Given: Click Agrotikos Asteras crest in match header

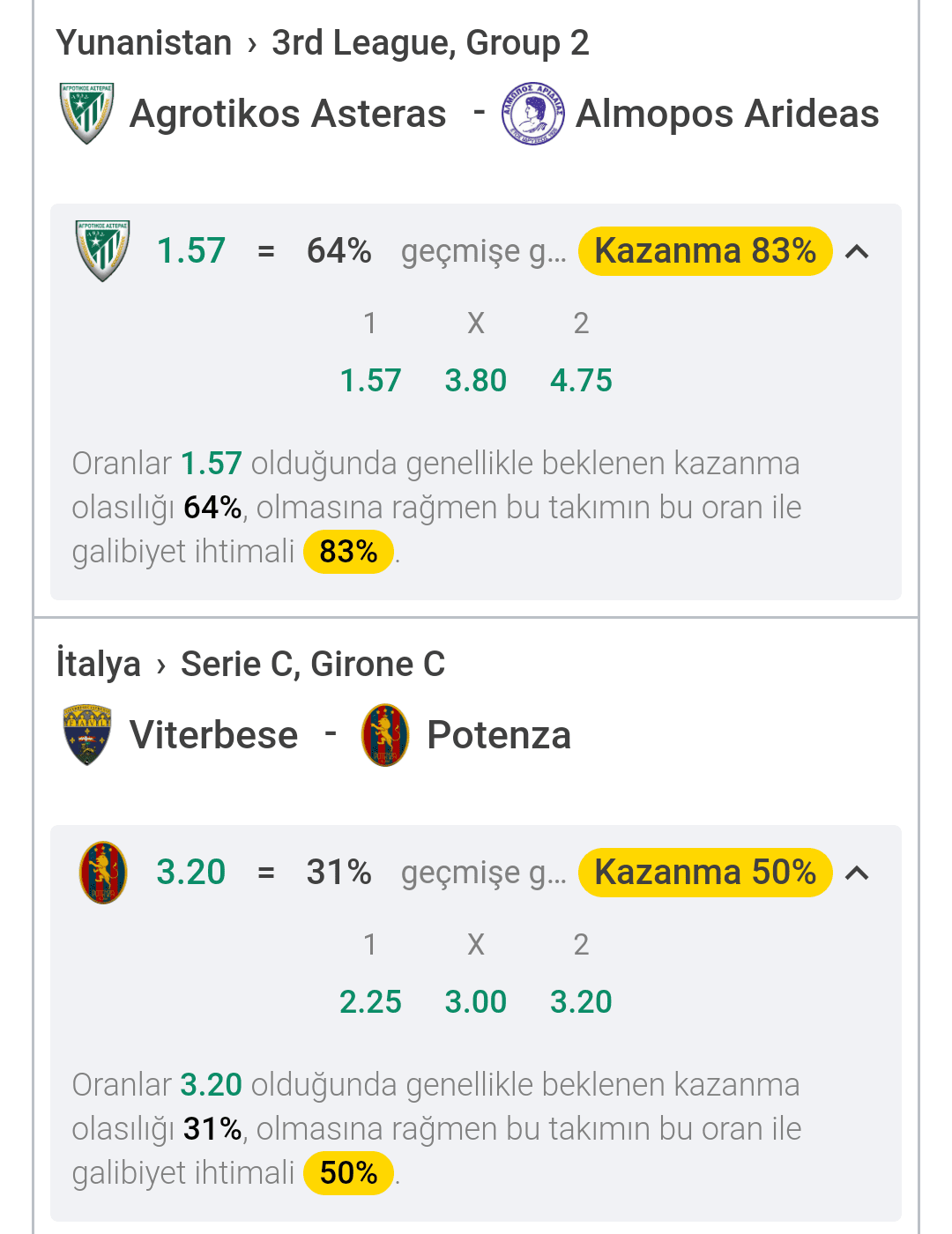Looking at the screenshot, I should pyautogui.click(x=86, y=114).
